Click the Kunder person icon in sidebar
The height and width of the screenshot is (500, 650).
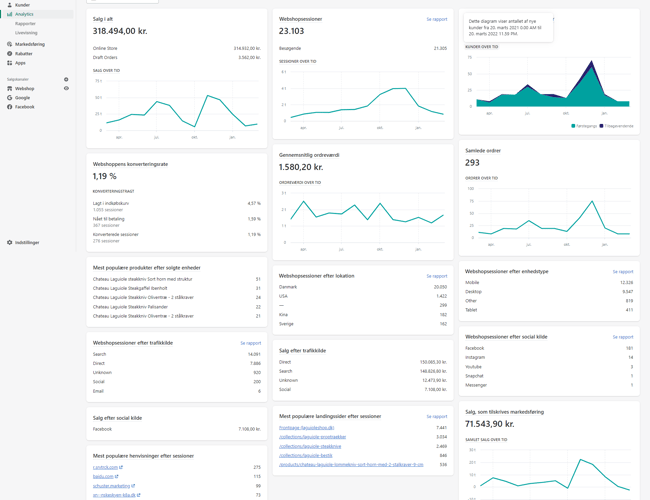[10, 5]
